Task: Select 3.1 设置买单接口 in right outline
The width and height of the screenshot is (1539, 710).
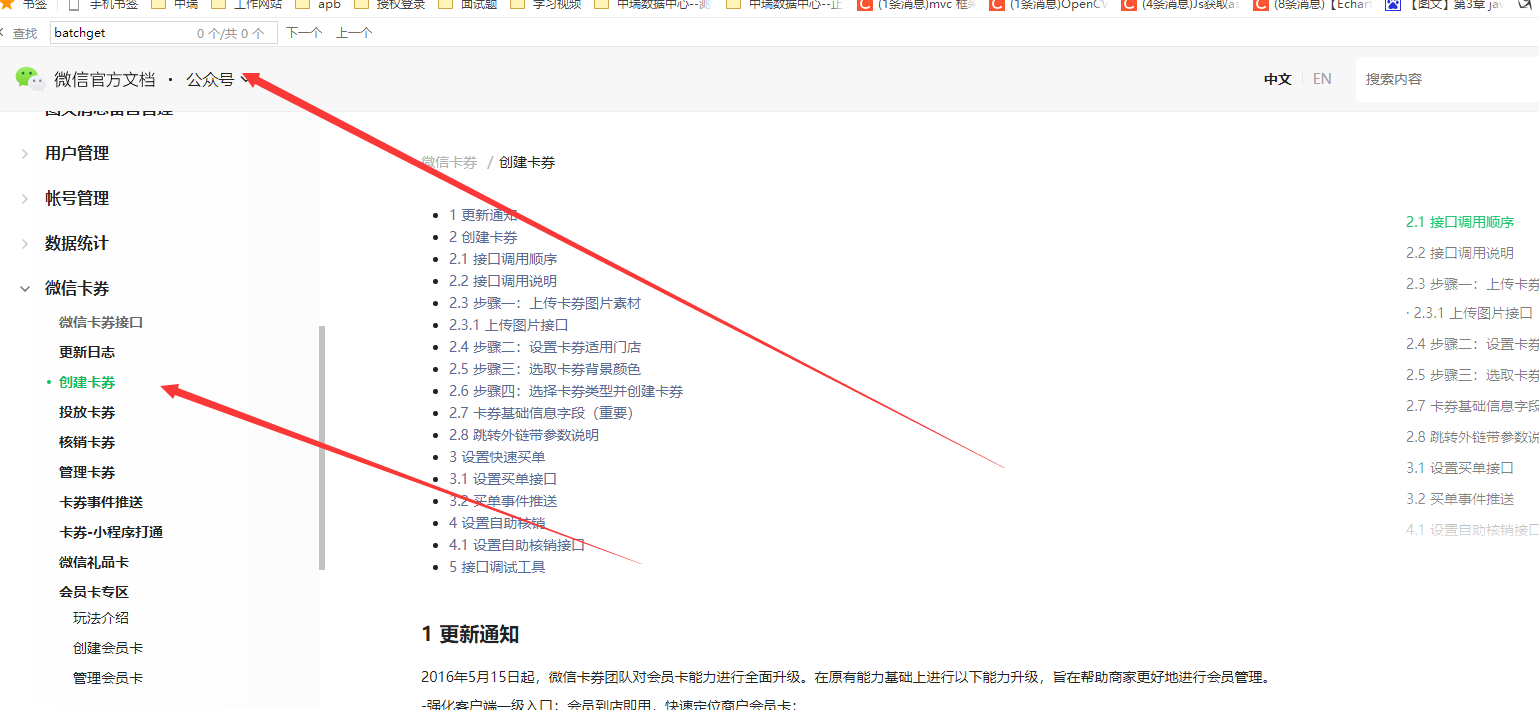Action: coord(1460,468)
